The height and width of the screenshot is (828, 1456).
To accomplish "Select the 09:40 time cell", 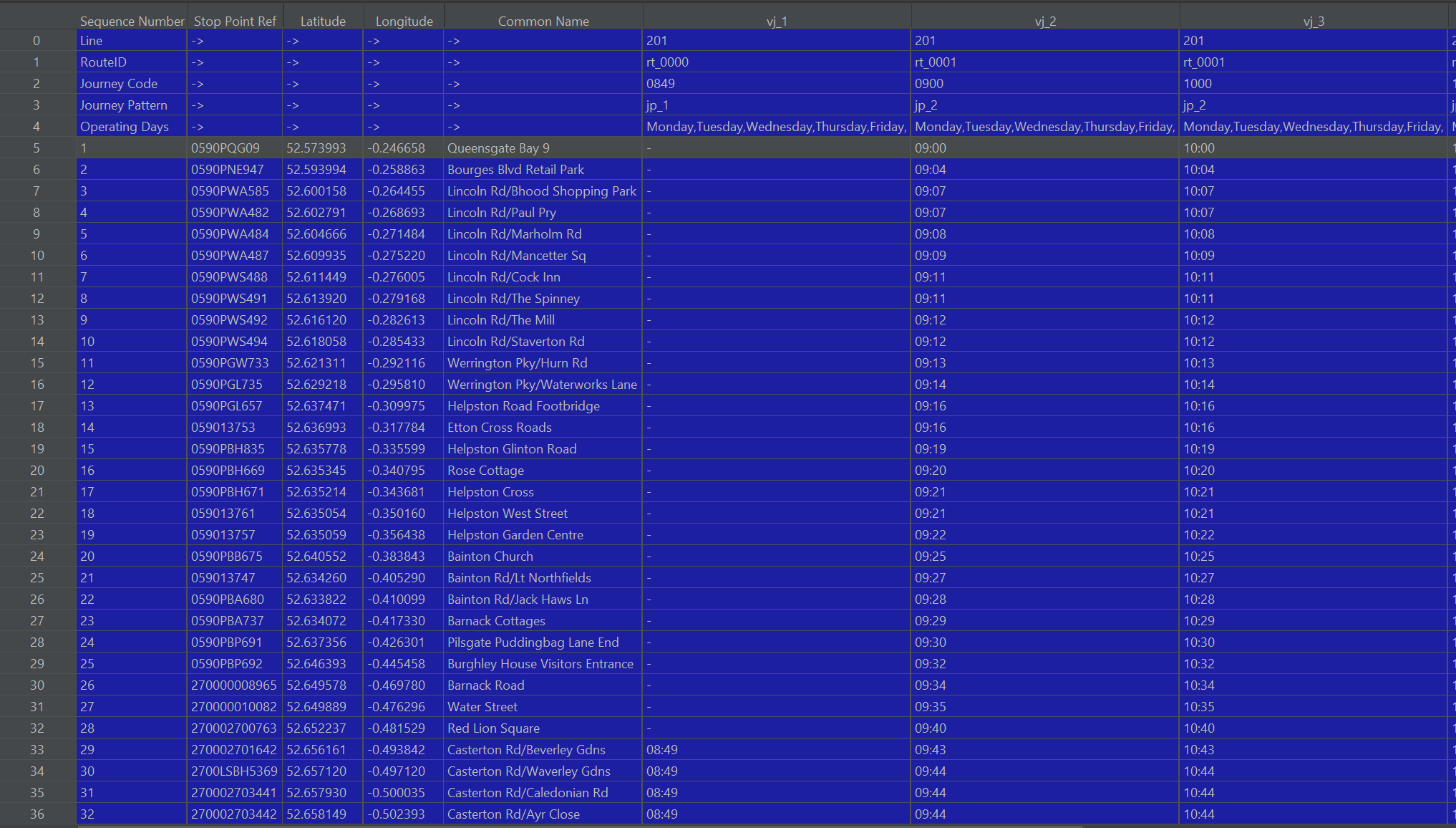I will (1045, 728).
